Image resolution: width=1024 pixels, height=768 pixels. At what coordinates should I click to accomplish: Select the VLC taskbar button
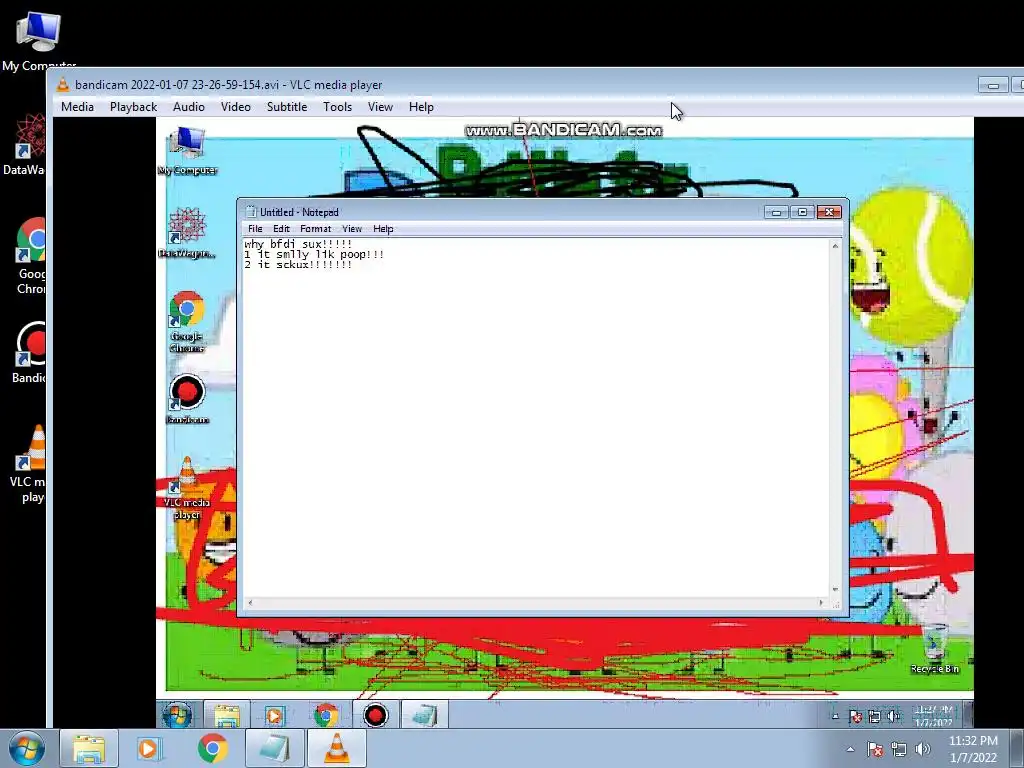click(337, 748)
